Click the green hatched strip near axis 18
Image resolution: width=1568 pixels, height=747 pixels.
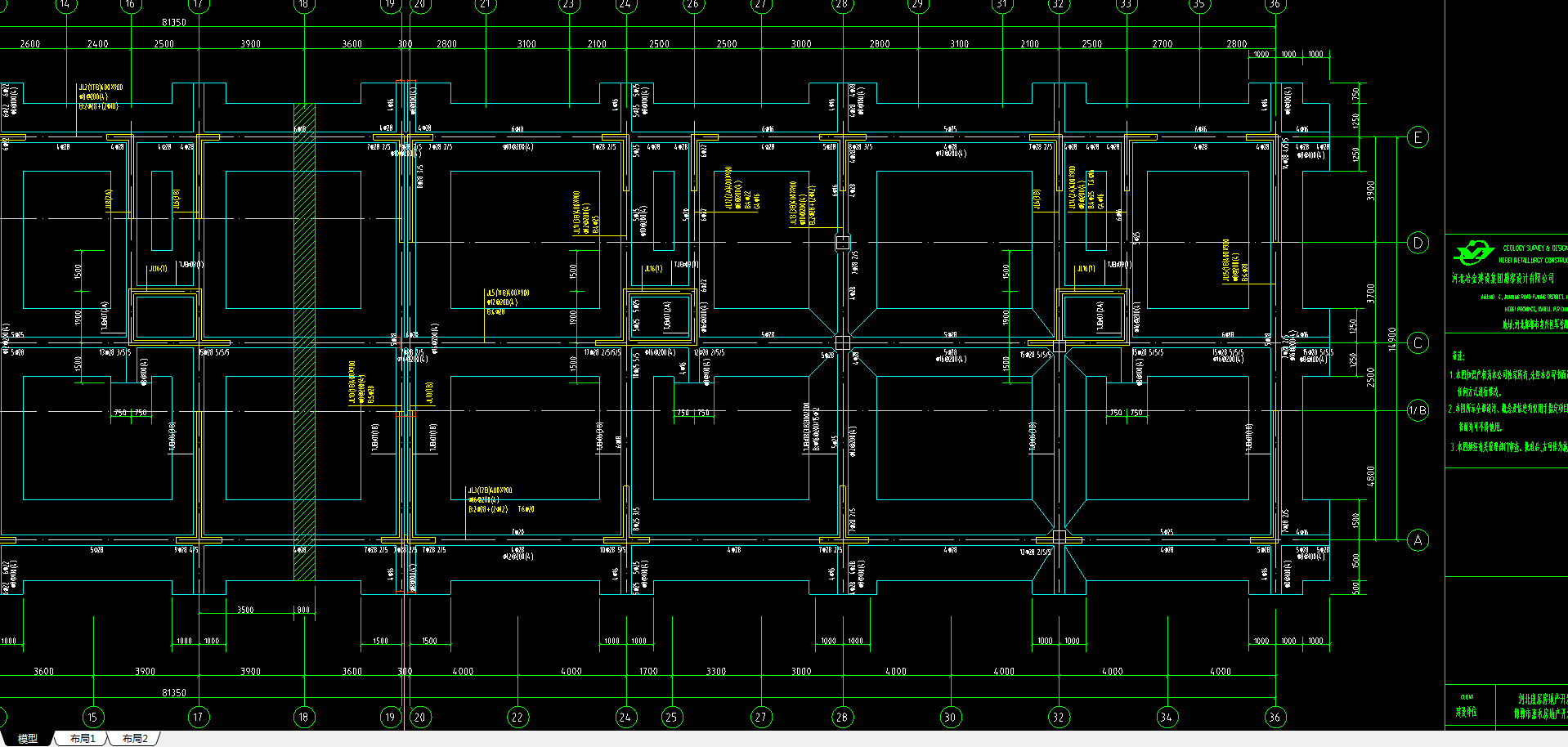point(304,343)
